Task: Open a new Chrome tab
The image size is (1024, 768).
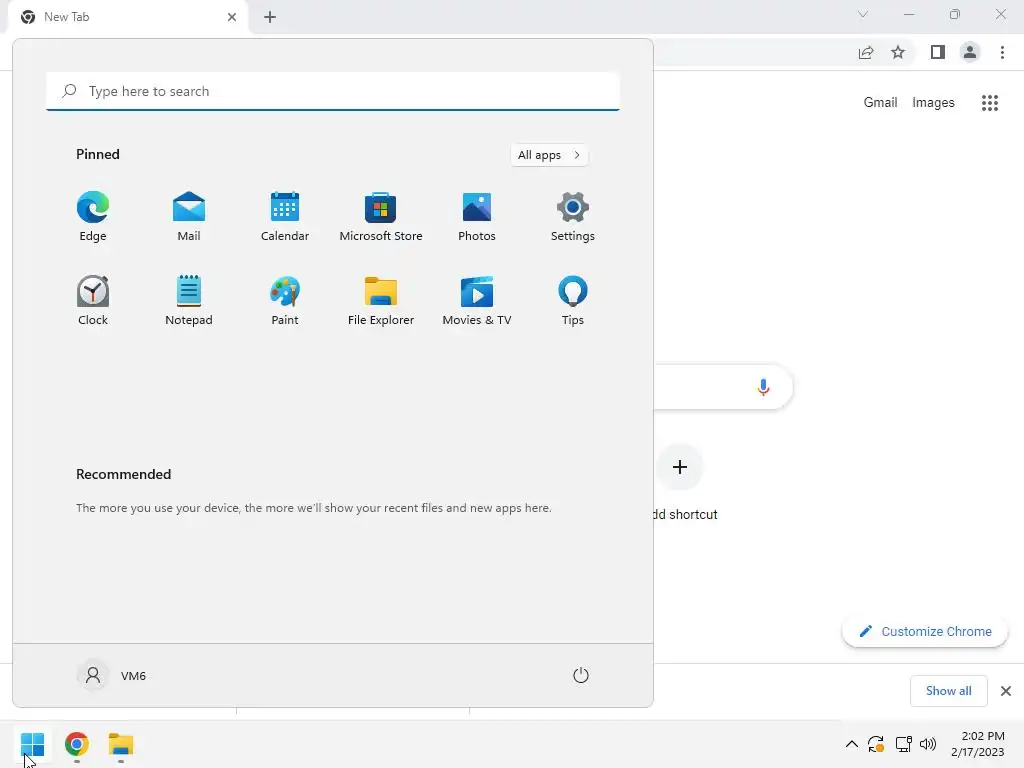Action: [270, 17]
